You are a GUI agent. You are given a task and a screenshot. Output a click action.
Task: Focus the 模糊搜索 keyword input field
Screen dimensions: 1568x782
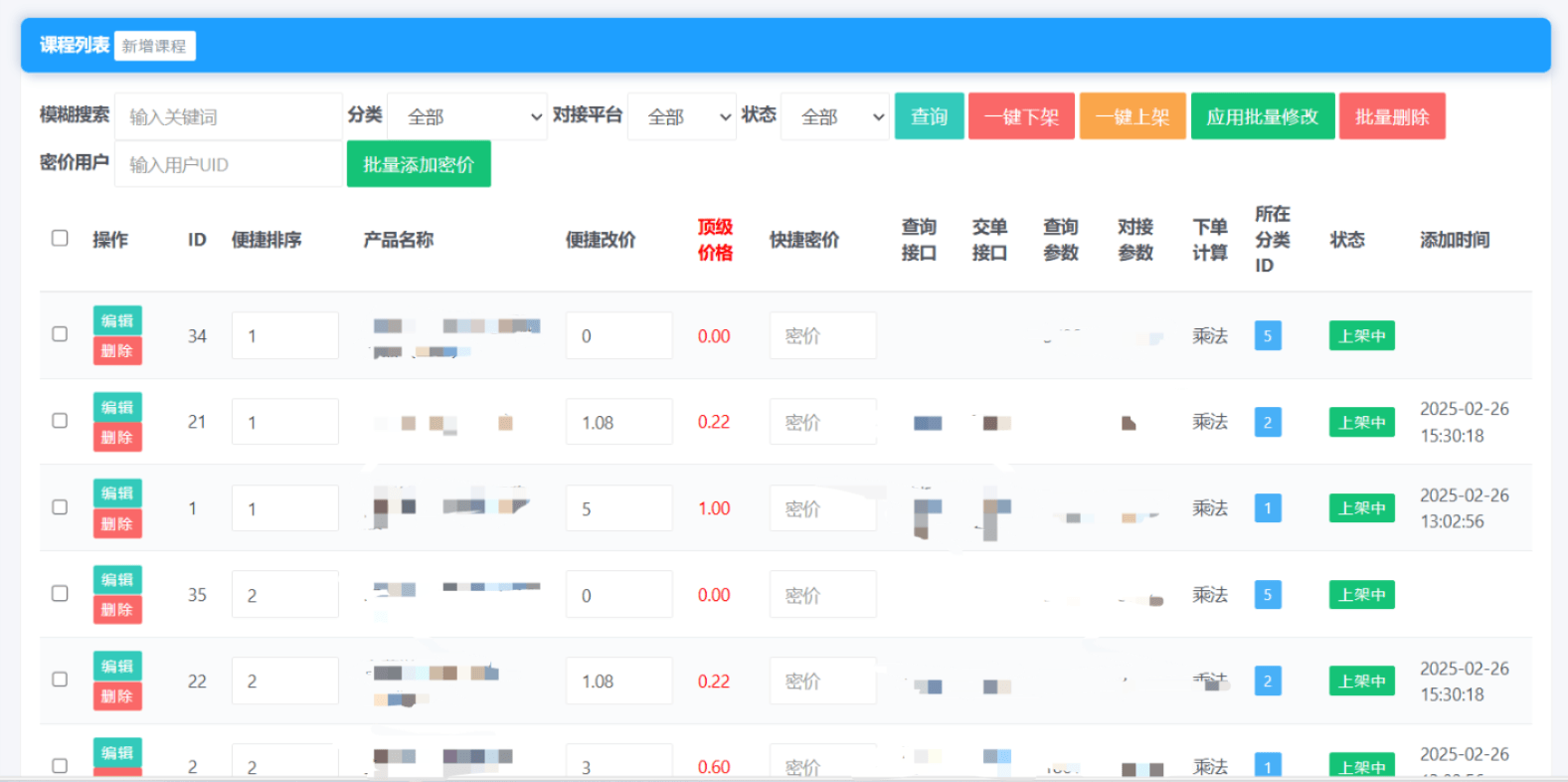pos(229,116)
